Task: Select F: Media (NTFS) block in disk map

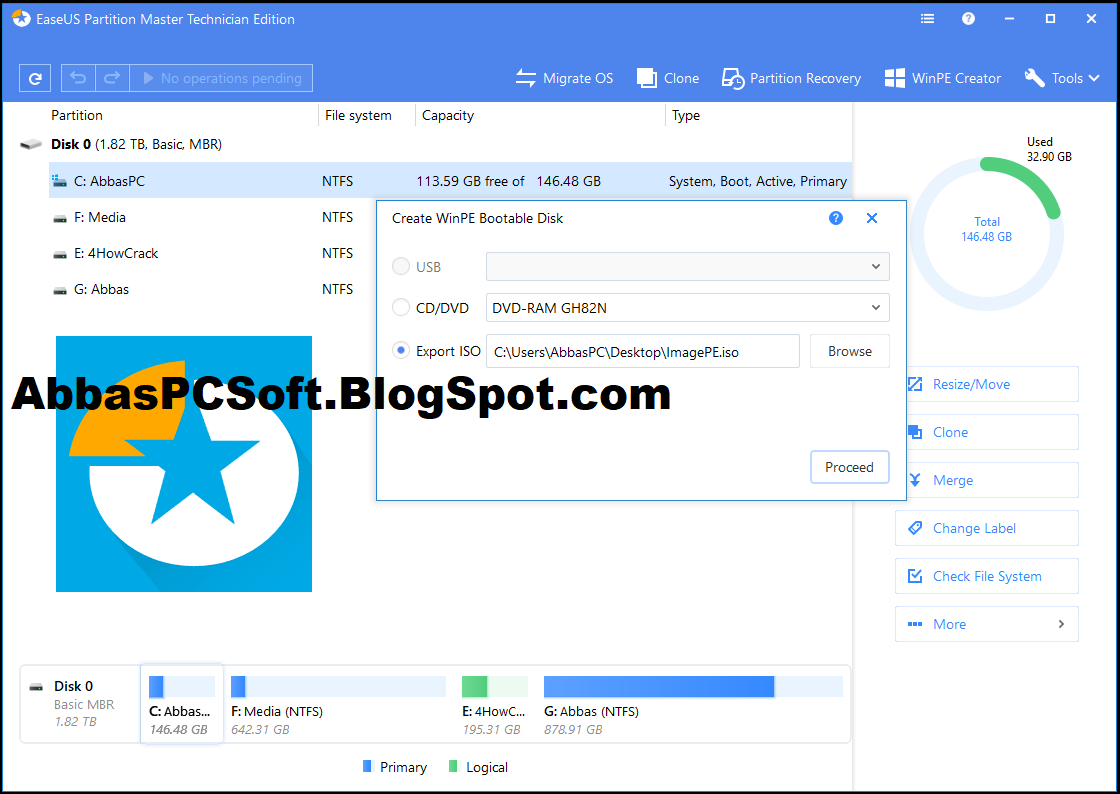Action: (339, 704)
